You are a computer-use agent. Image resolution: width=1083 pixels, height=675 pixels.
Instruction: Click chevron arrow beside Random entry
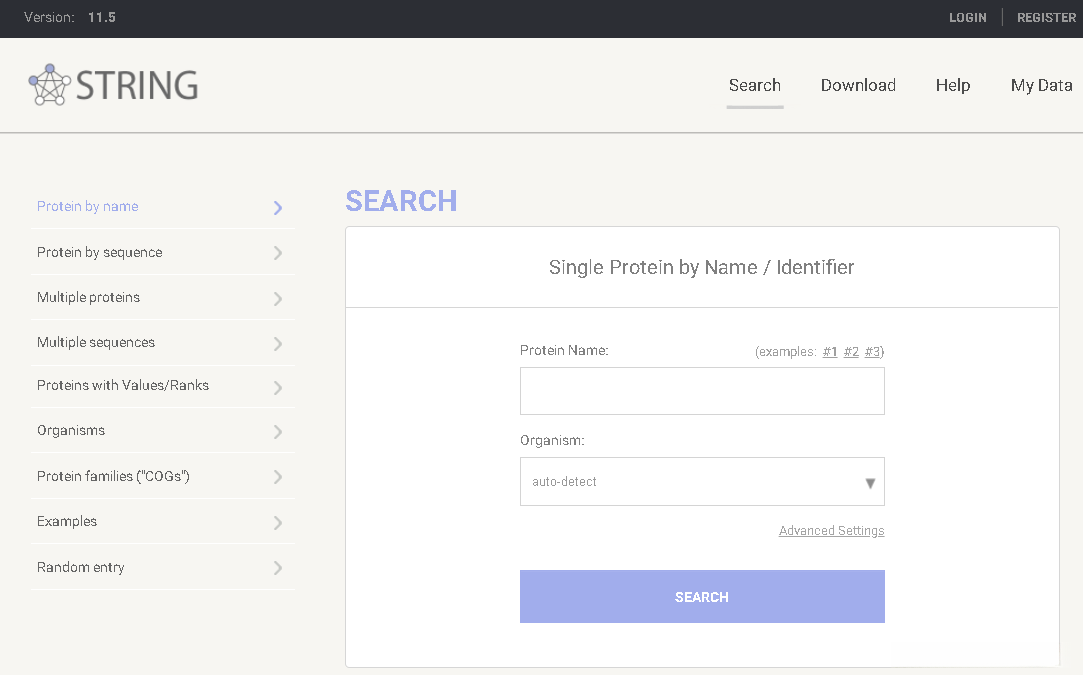[x=278, y=568]
